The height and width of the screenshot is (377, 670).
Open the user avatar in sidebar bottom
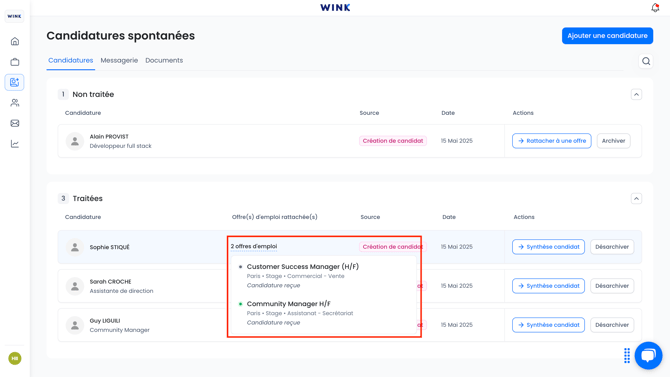pos(15,358)
